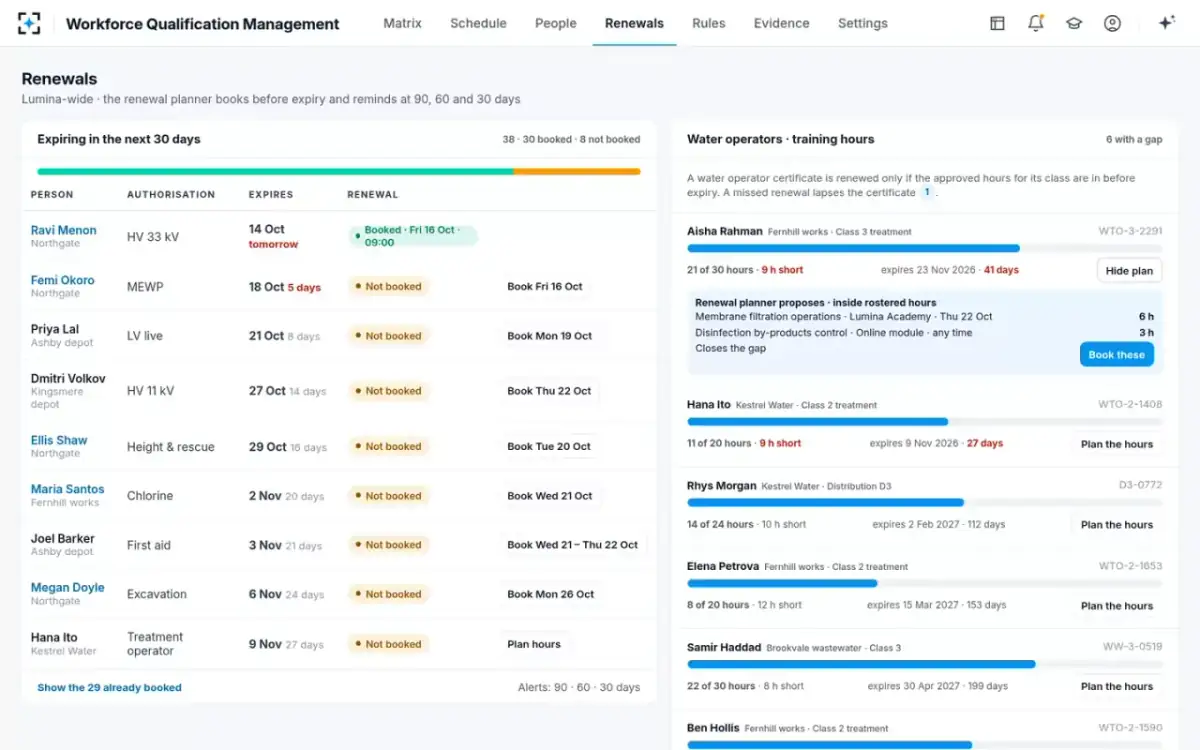Click Book Tue 20 Oct for Ellis Shaw
Image resolution: width=1200 pixels, height=750 pixels.
point(549,446)
